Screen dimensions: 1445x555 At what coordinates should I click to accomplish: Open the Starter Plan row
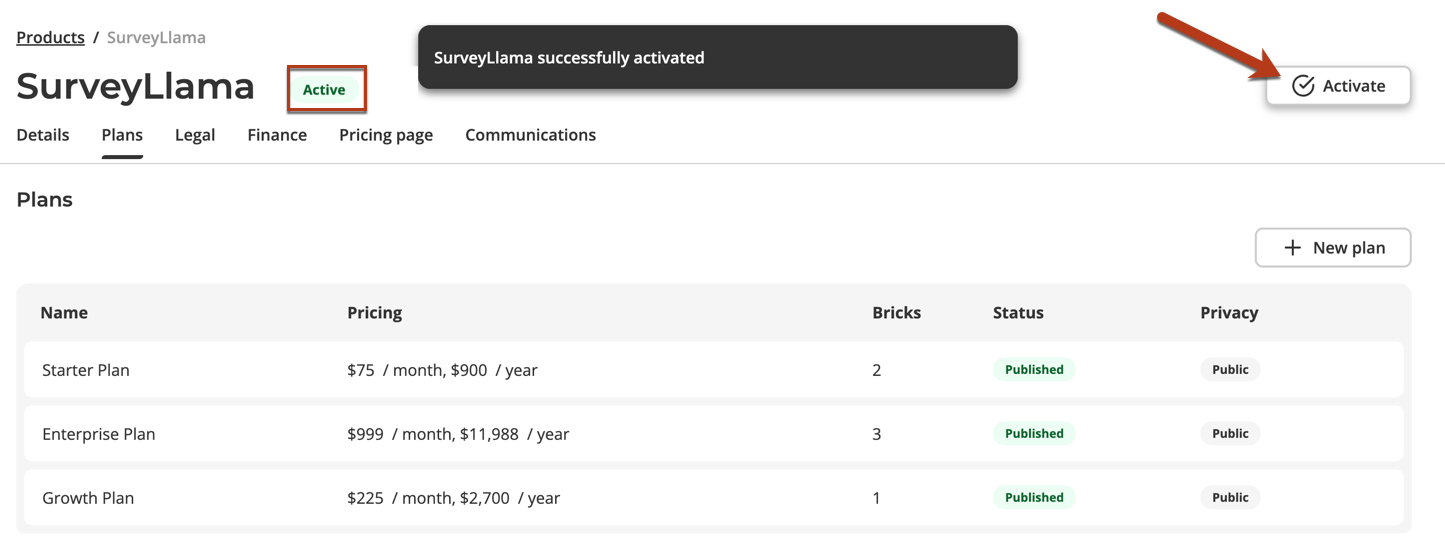(x=86, y=370)
